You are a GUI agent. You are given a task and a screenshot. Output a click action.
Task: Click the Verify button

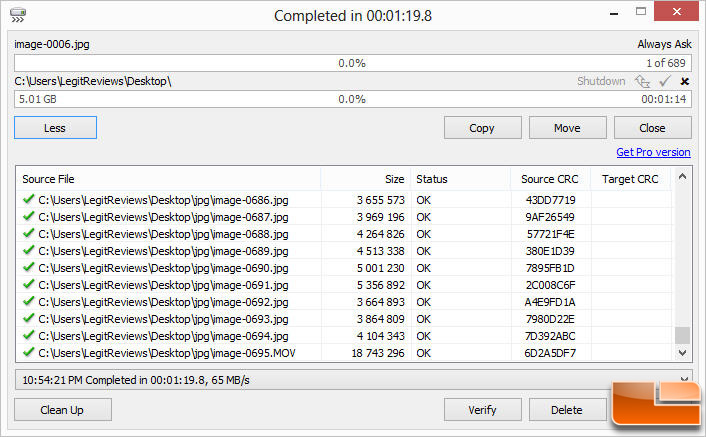pos(482,410)
